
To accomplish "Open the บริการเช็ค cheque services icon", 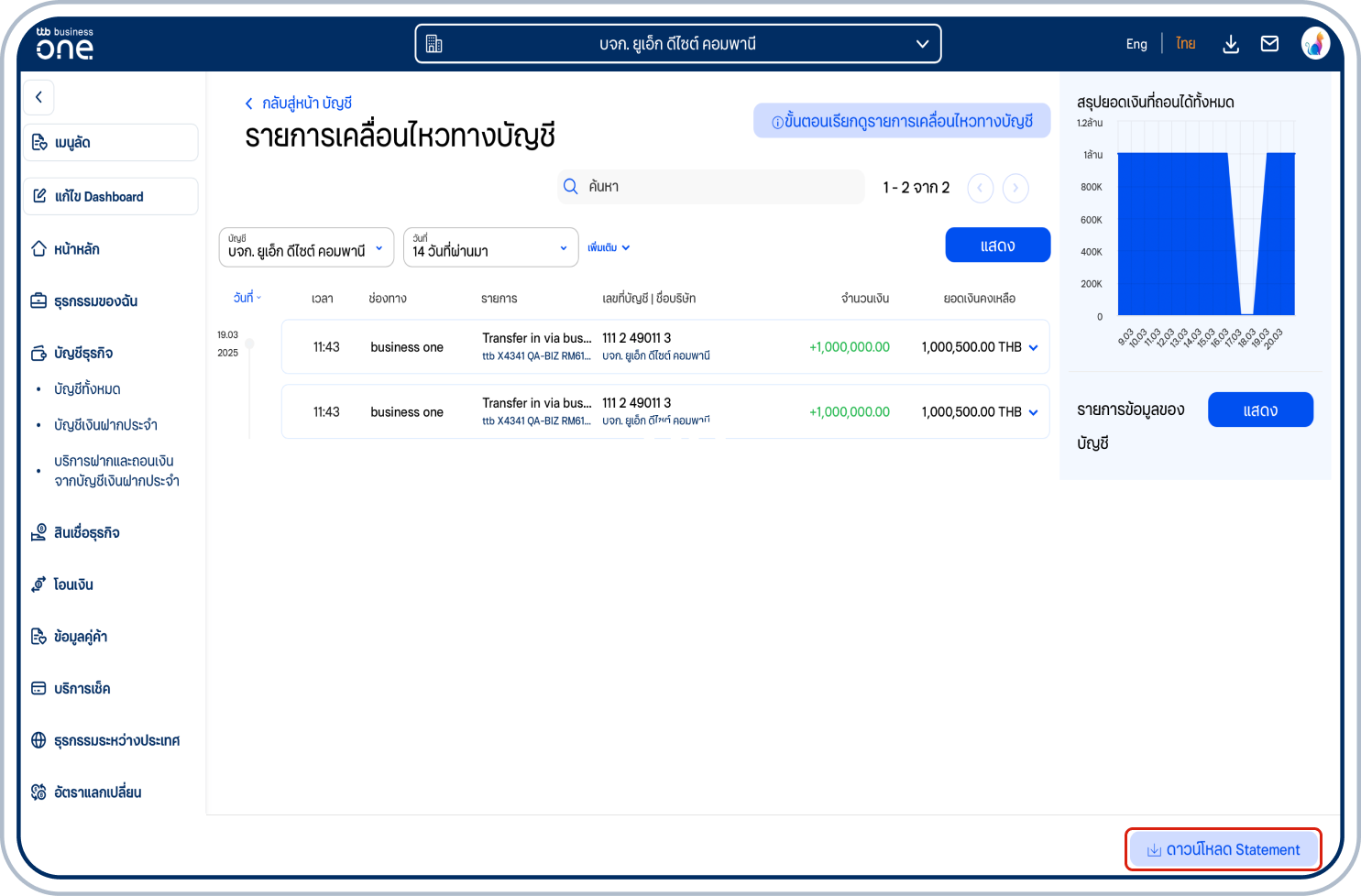I will pos(38,688).
